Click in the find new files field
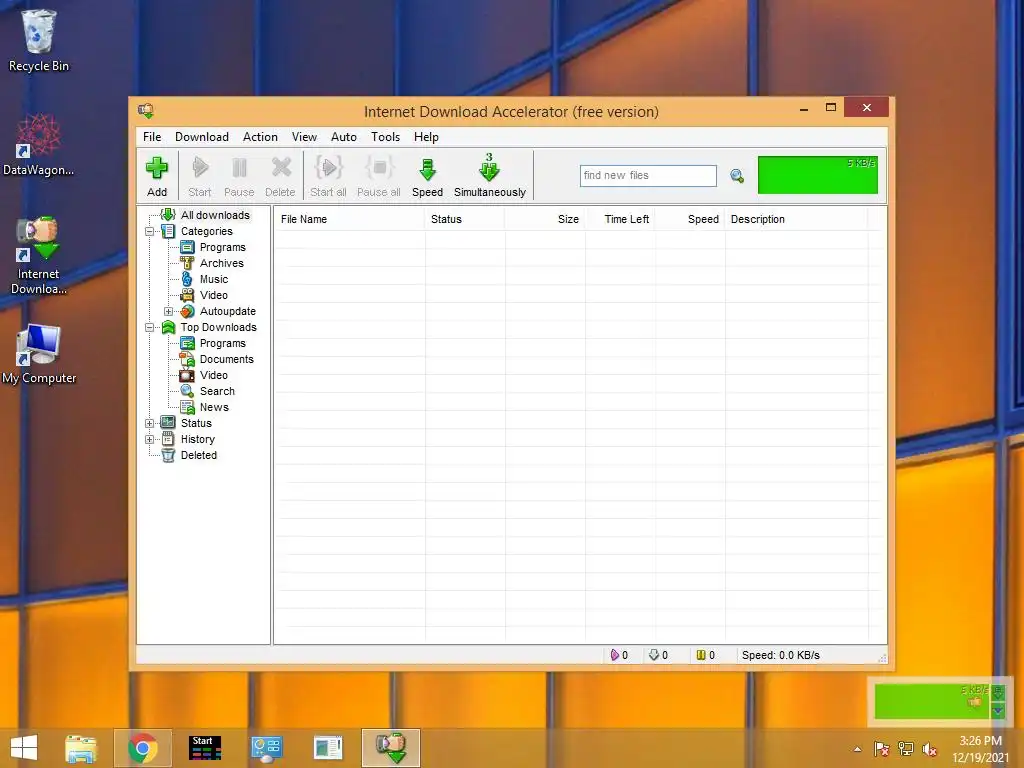Viewport: 1024px width, 768px height. click(648, 175)
